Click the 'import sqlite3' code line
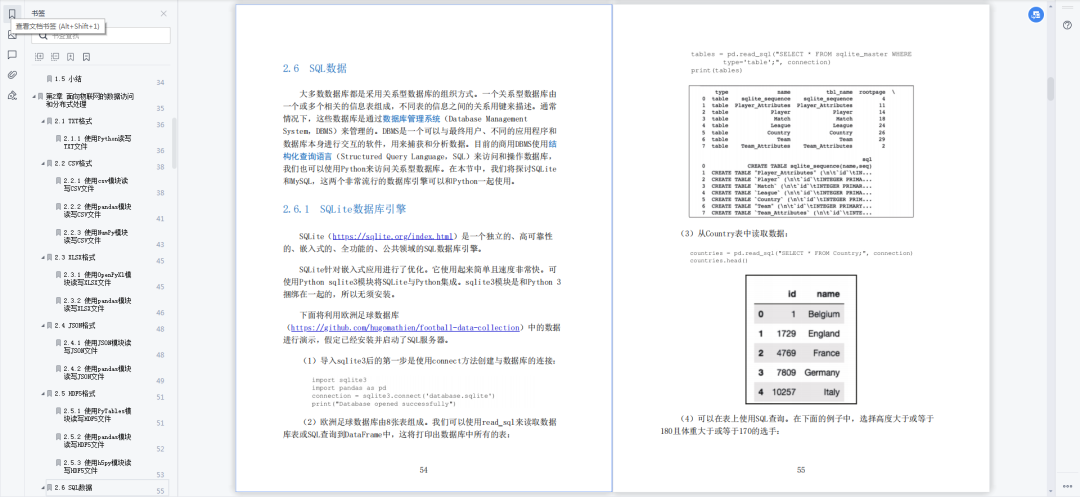This screenshot has width=1080, height=497. (x=339, y=379)
